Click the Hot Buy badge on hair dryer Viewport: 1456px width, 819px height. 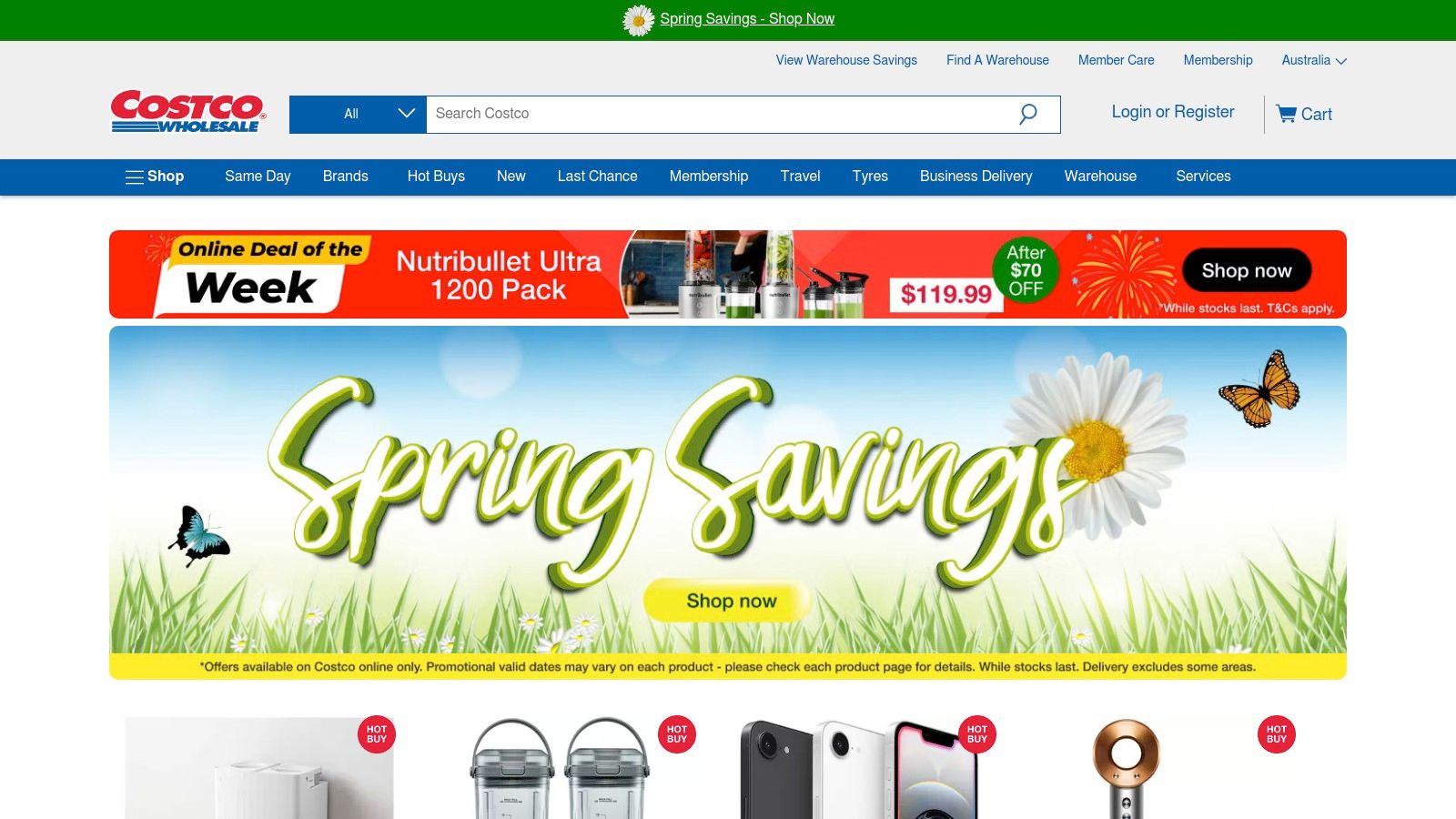[x=1277, y=734]
